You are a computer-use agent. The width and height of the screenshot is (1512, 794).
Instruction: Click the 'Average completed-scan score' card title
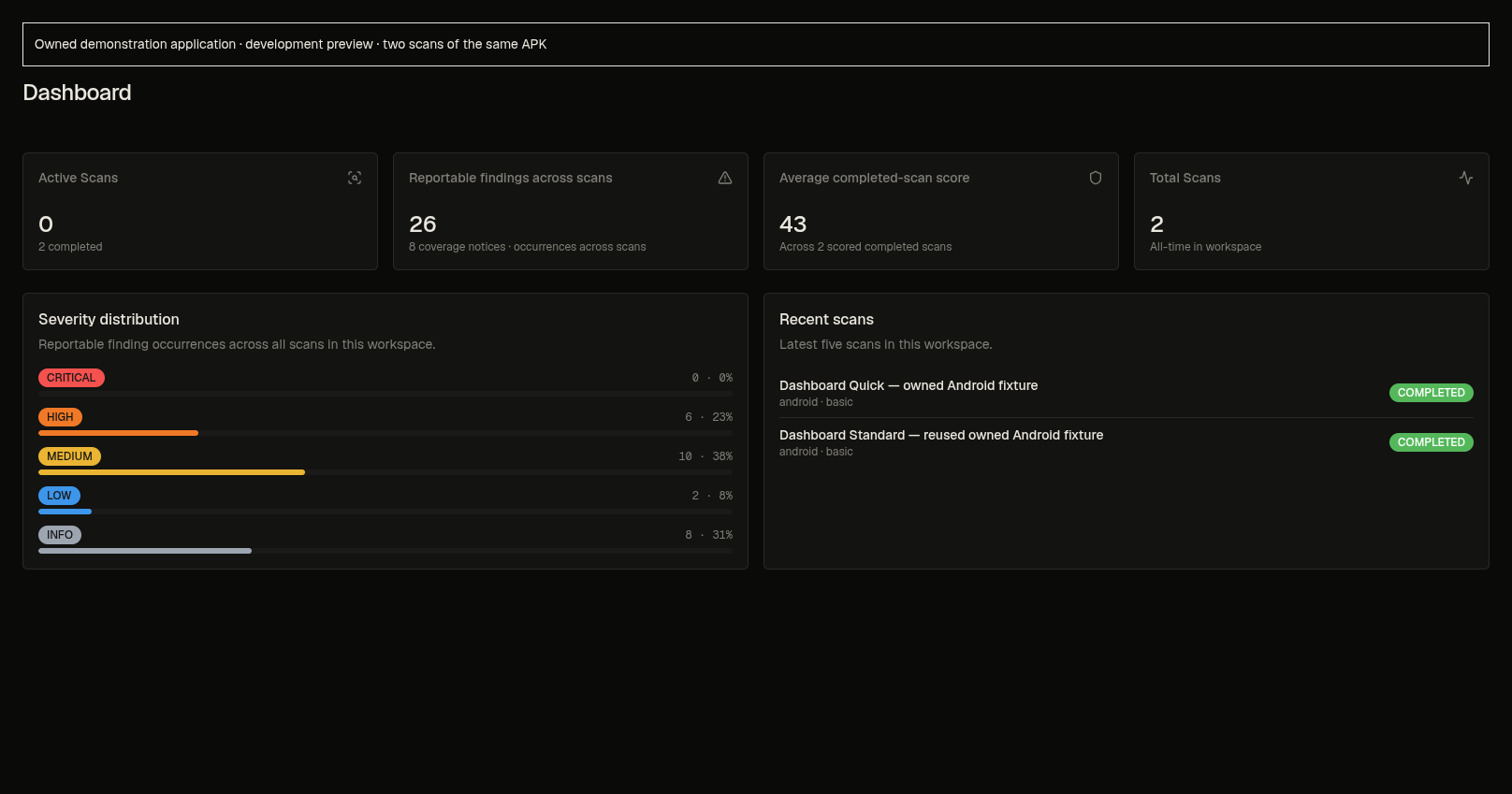coord(874,178)
